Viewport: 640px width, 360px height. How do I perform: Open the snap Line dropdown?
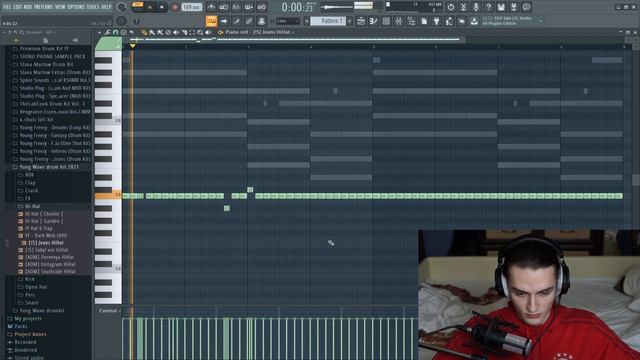tap(288, 21)
